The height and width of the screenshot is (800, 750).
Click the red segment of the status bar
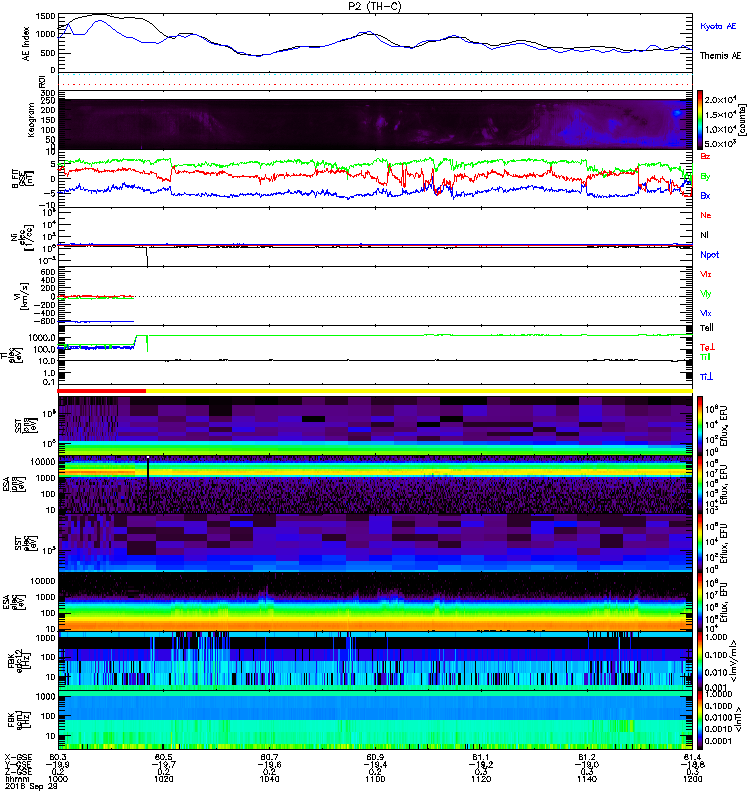tap(102, 391)
